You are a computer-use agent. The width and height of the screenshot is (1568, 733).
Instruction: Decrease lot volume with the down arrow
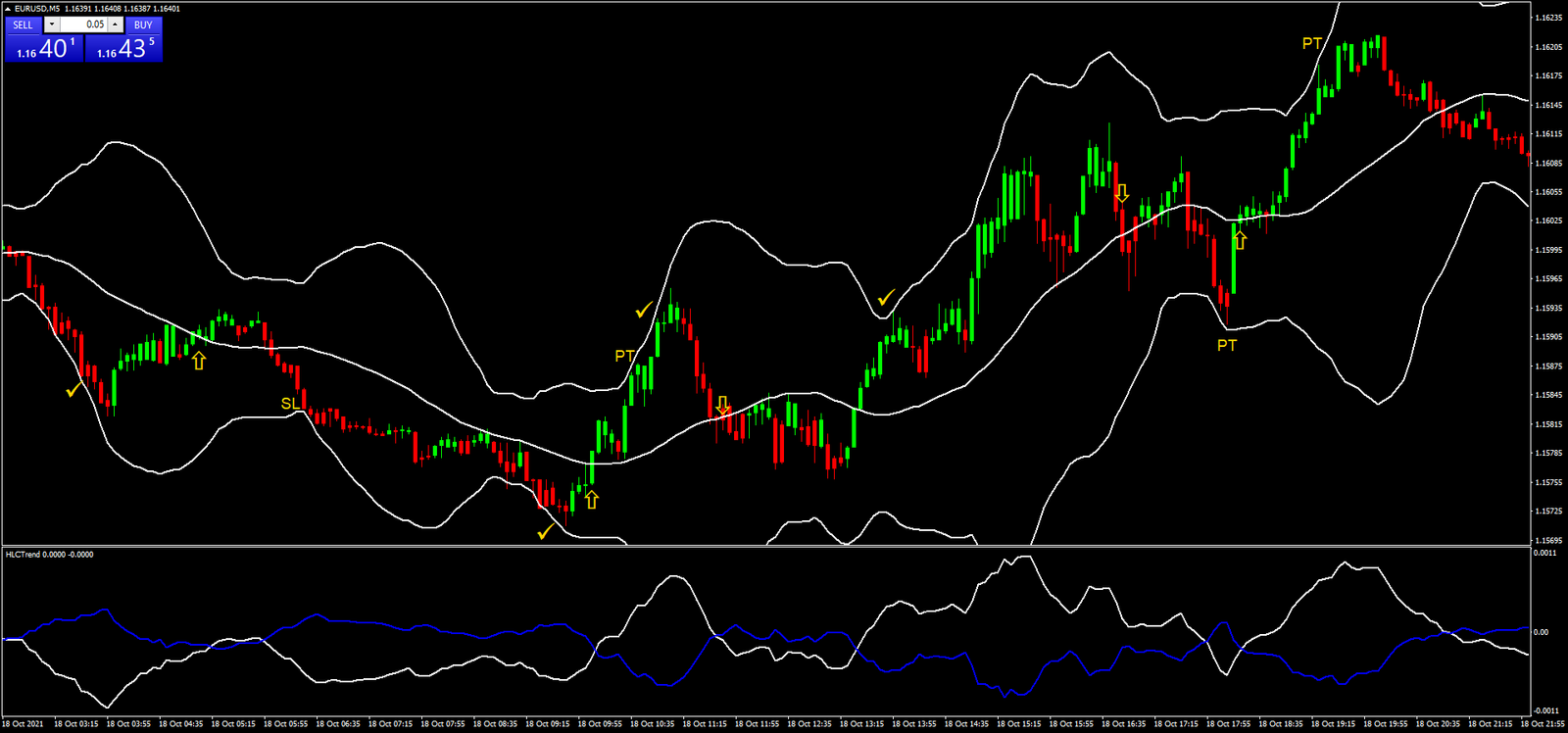(x=52, y=24)
